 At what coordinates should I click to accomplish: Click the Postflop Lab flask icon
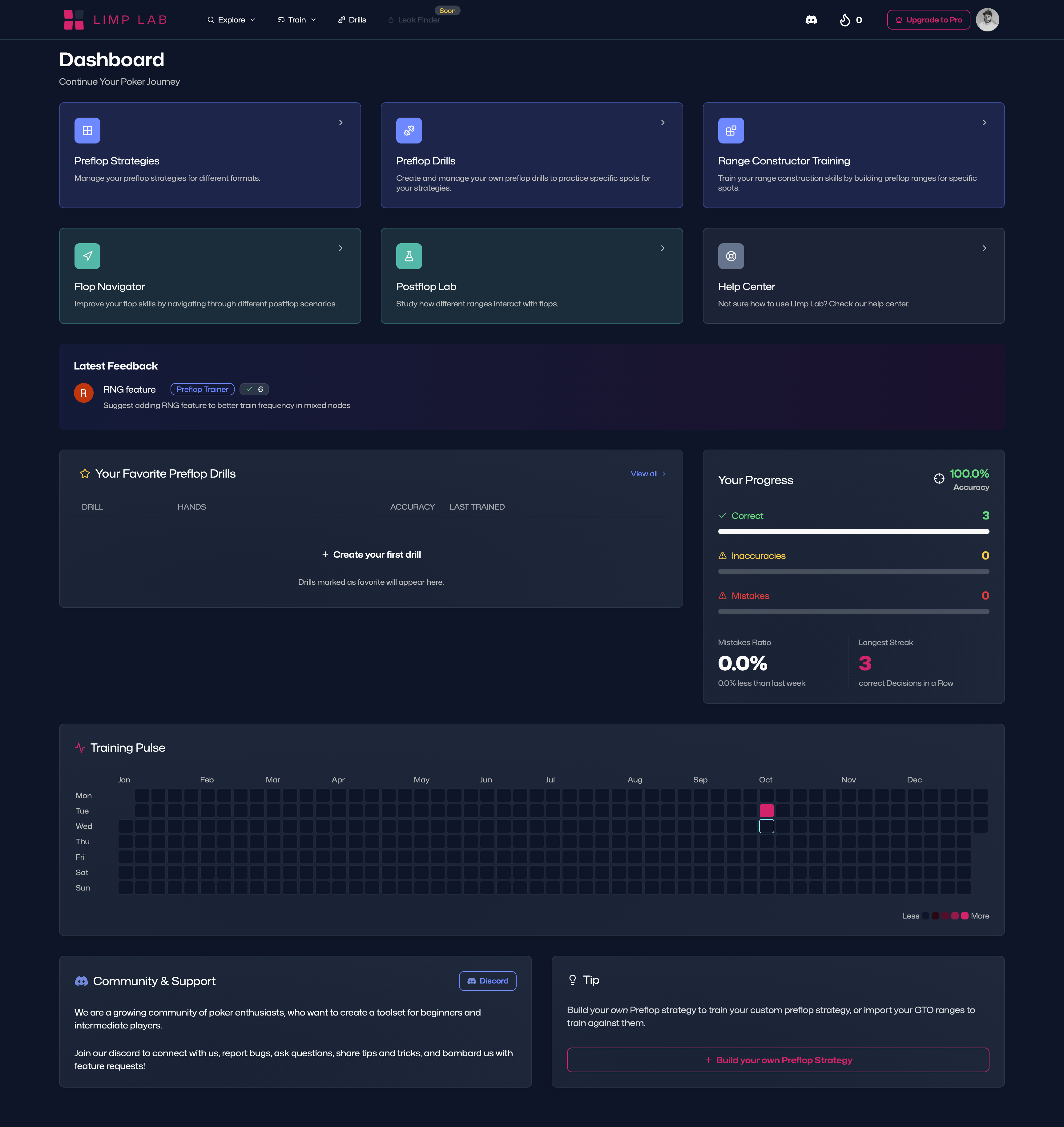[x=409, y=257]
